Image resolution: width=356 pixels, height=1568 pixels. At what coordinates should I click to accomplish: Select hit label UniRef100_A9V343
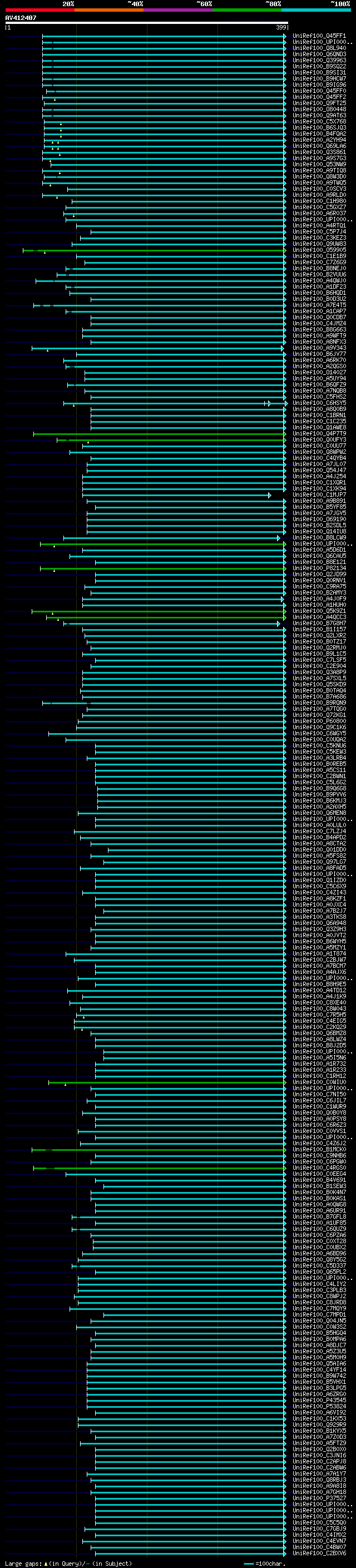[319, 348]
